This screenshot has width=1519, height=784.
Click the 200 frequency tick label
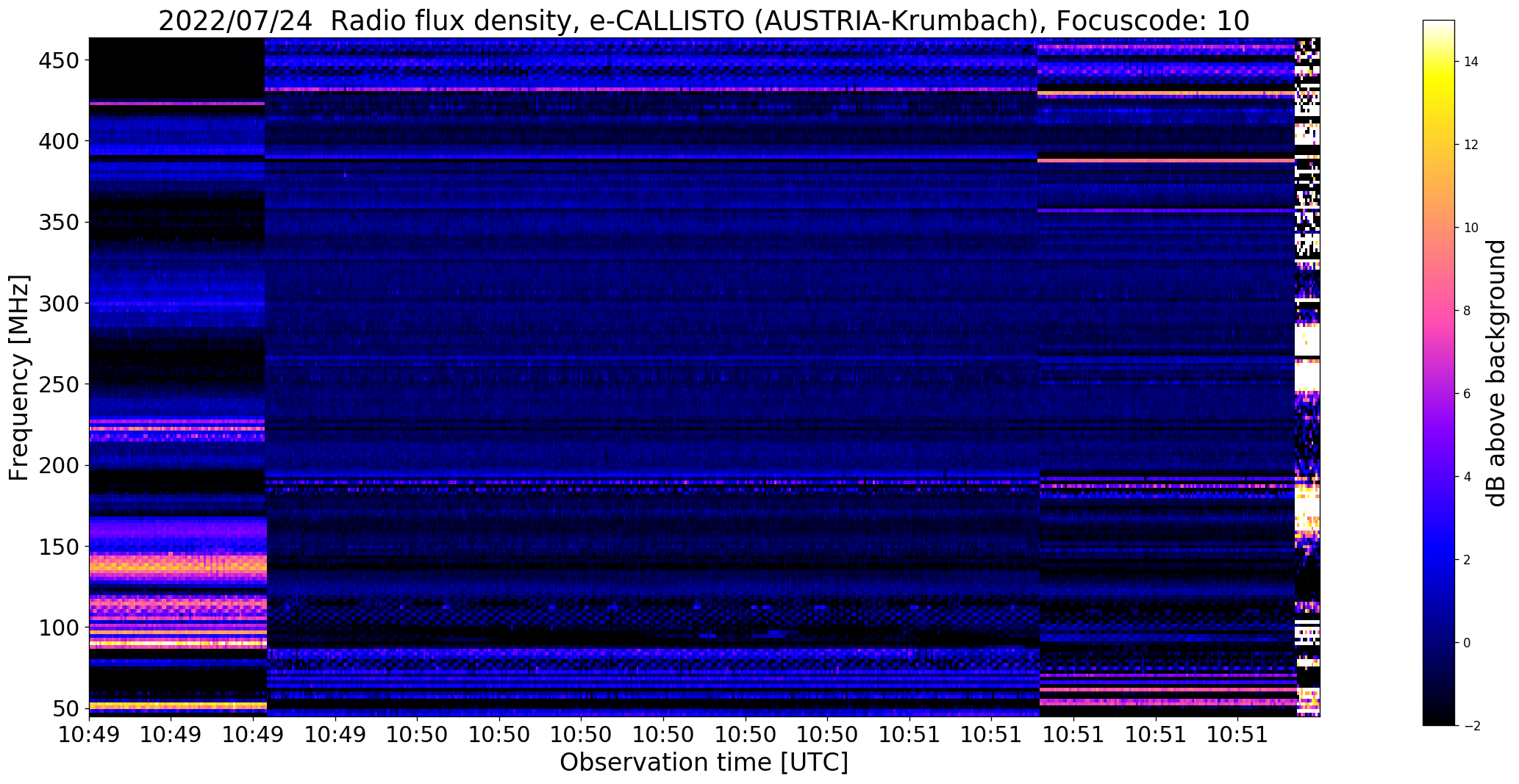point(57,465)
